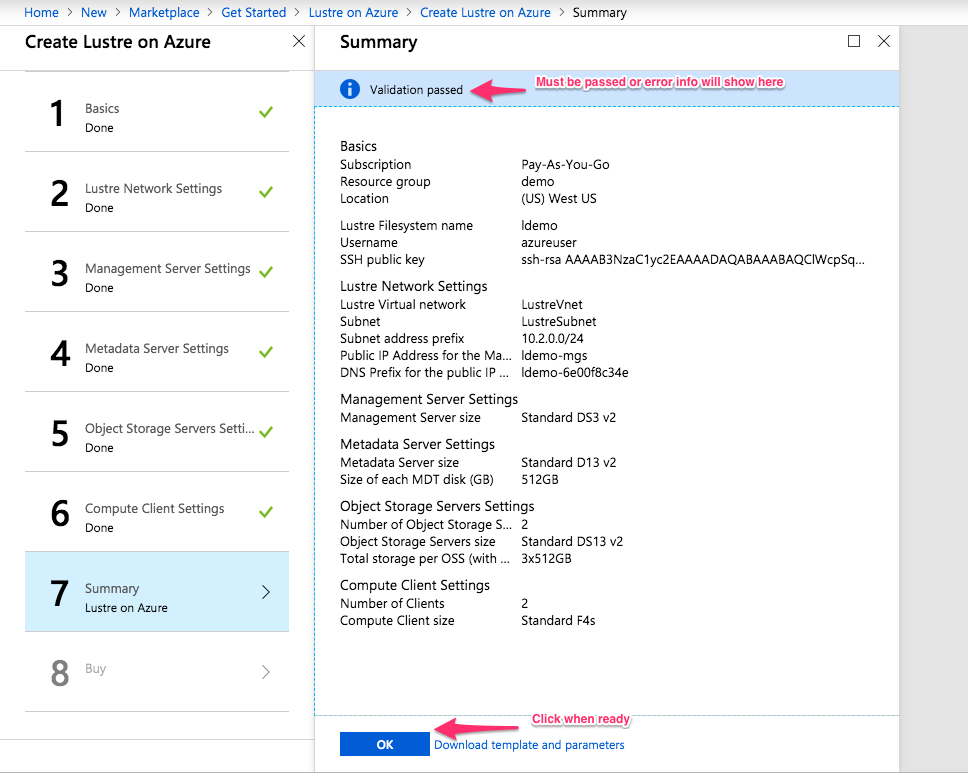Click the checkmark for Metadata Server Settings

[x=266, y=352]
